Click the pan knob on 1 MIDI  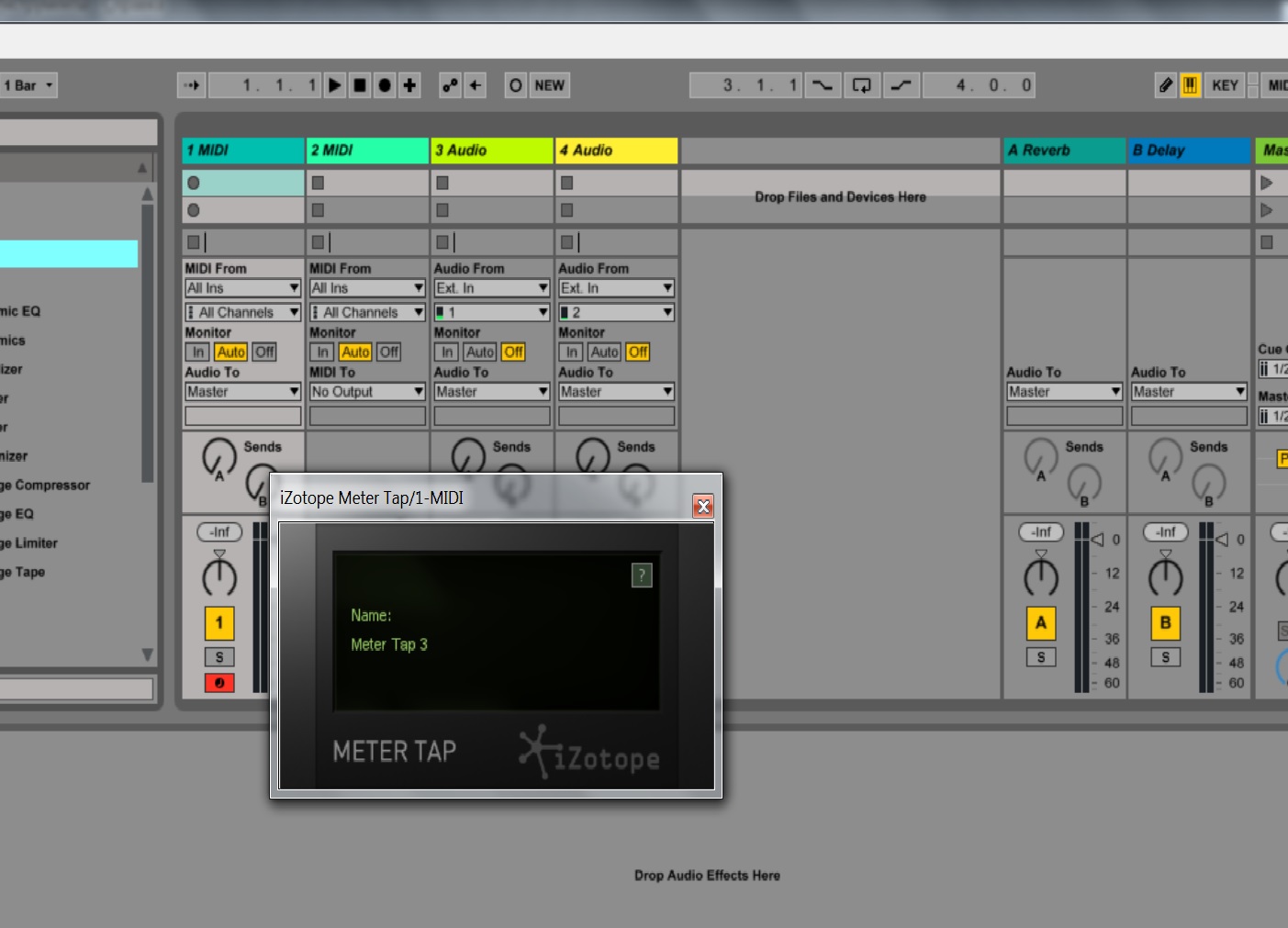pos(219,576)
